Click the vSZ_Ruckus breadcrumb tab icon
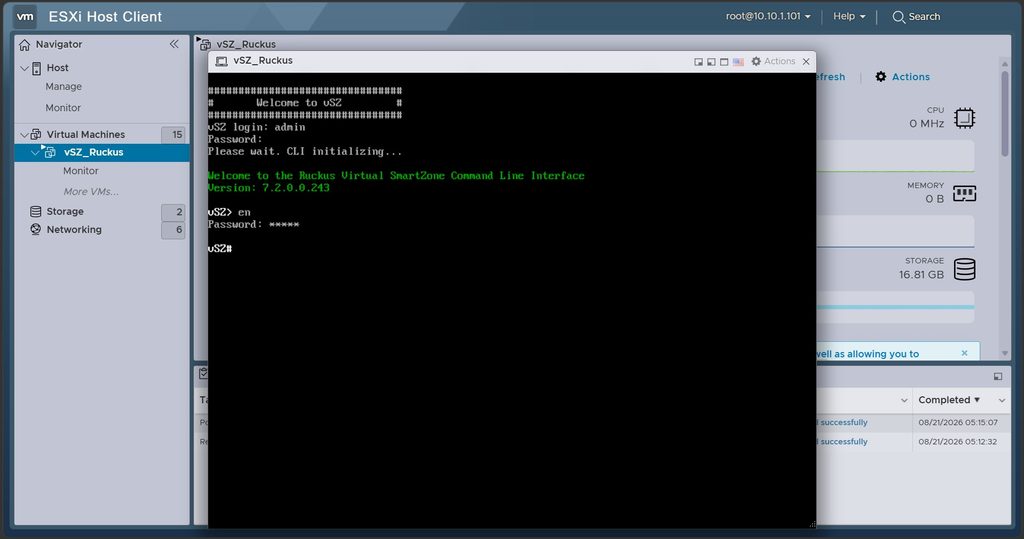The width and height of the screenshot is (1024, 539). tap(204, 44)
